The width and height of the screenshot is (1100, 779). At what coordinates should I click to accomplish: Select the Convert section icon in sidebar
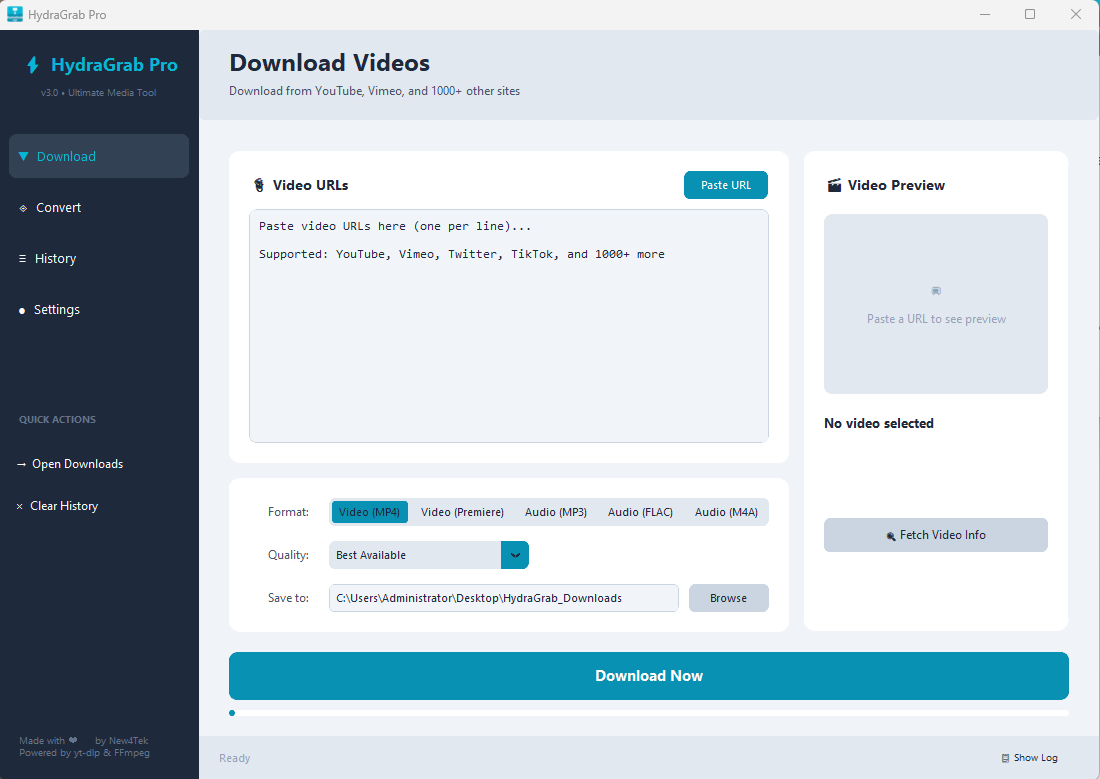pyautogui.click(x=22, y=207)
